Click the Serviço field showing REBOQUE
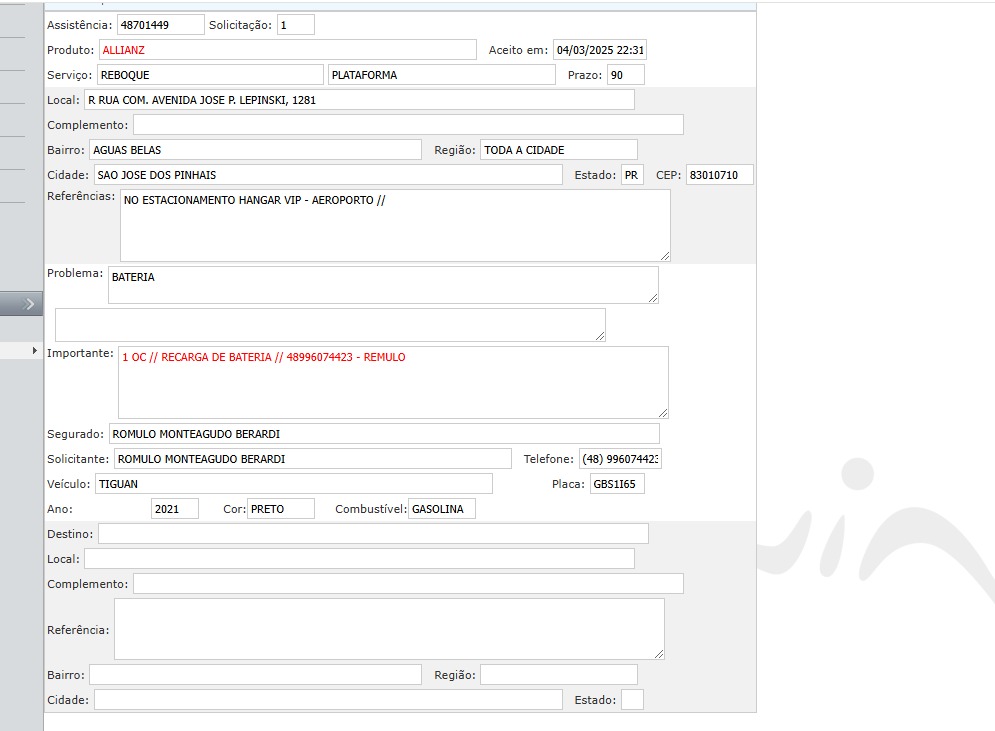Image resolution: width=995 pixels, height=731 pixels. 210,75
